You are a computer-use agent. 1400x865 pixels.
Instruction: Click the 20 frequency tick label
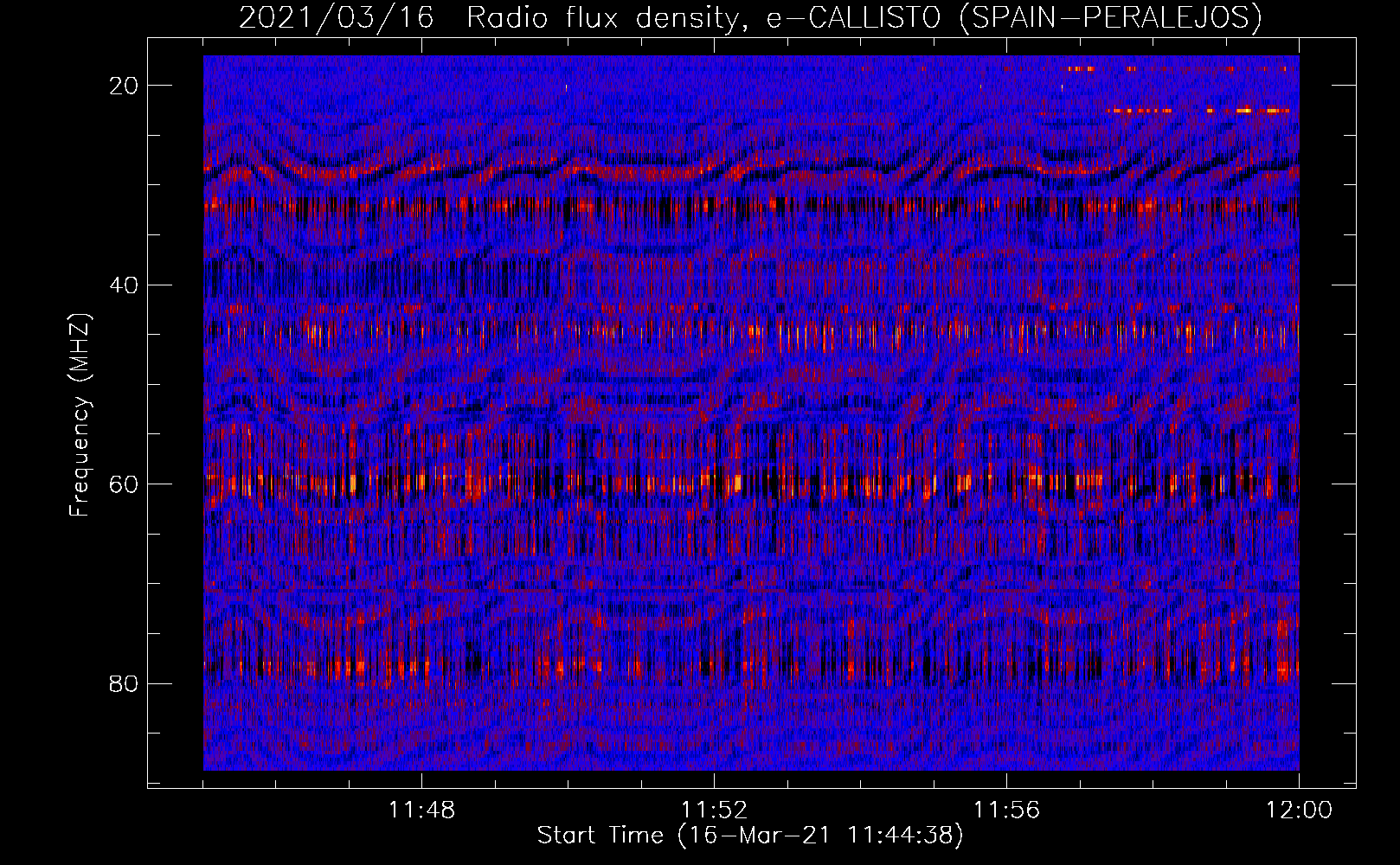(124, 86)
